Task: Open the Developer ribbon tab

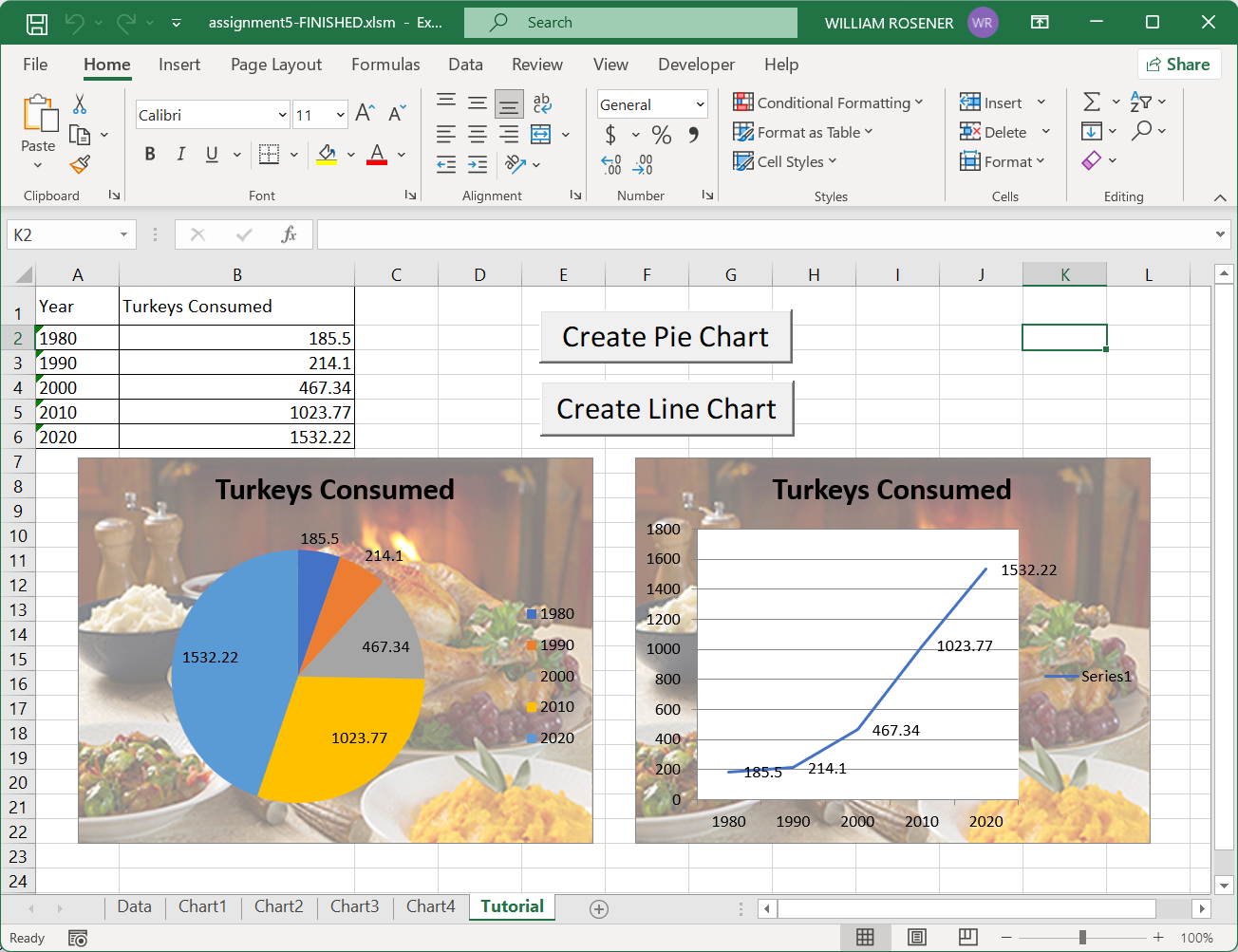Action: pos(696,65)
